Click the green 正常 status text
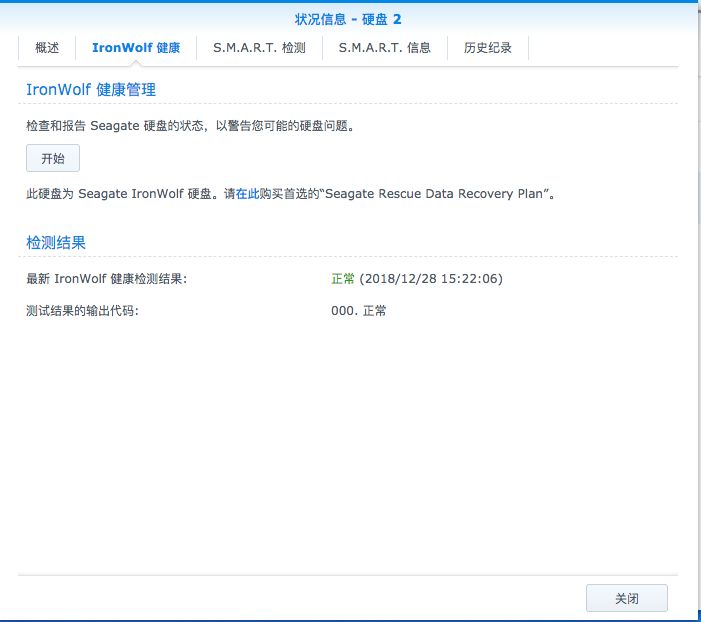 [343, 279]
